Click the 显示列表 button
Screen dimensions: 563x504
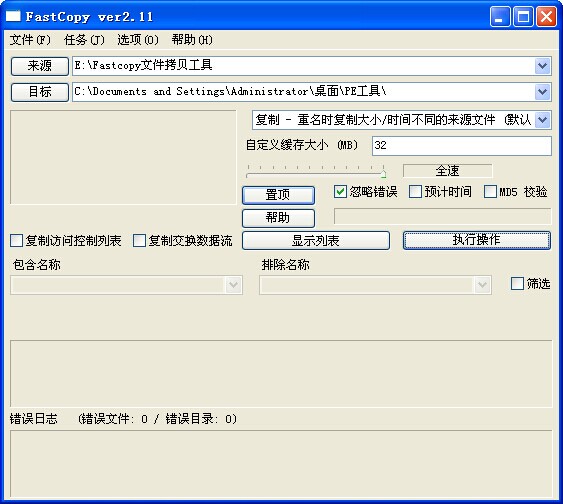click(x=316, y=240)
